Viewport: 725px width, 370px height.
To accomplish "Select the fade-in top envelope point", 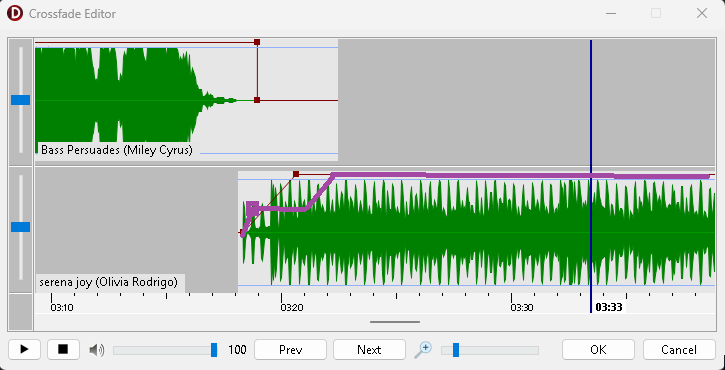I will [296, 174].
